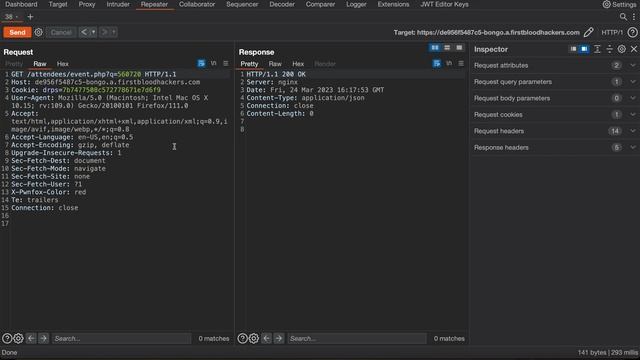640x360 pixels.
Task: Toggle response non-printable characters \n
Action: [x=449, y=64]
